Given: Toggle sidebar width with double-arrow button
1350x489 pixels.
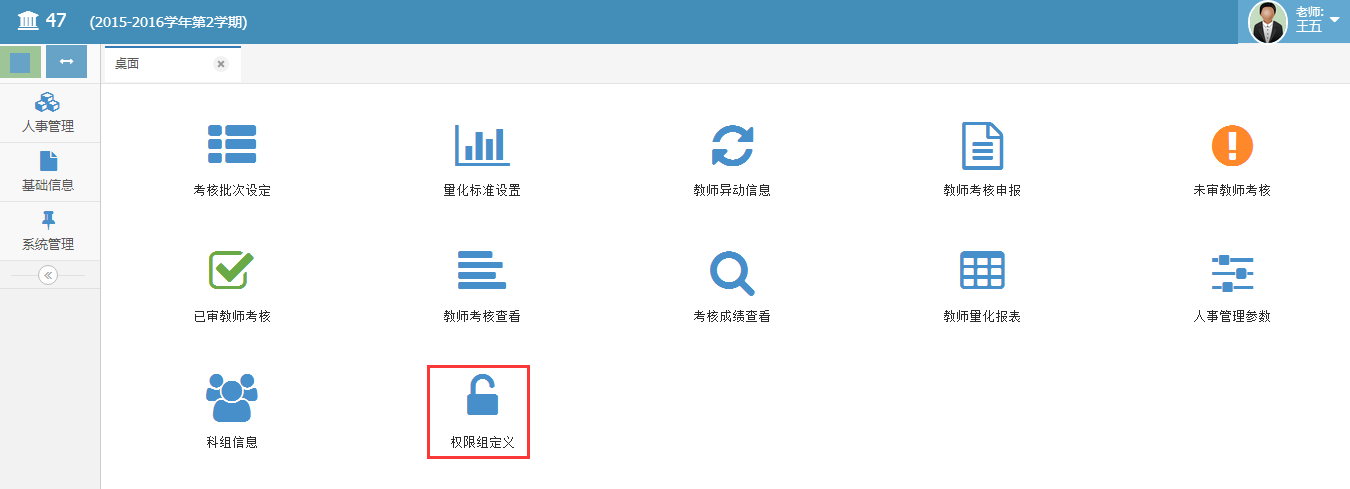Looking at the screenshot, I should [66, 62].
